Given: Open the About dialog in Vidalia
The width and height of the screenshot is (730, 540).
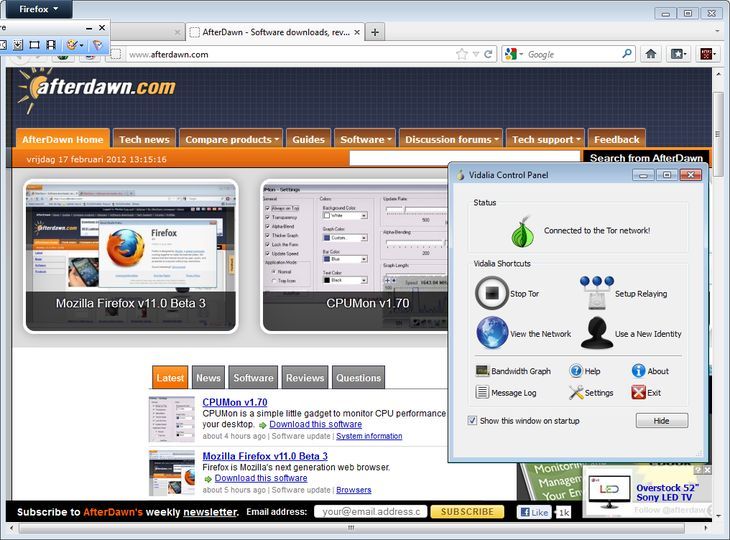Looking at the screenshot, I should 650,371.
